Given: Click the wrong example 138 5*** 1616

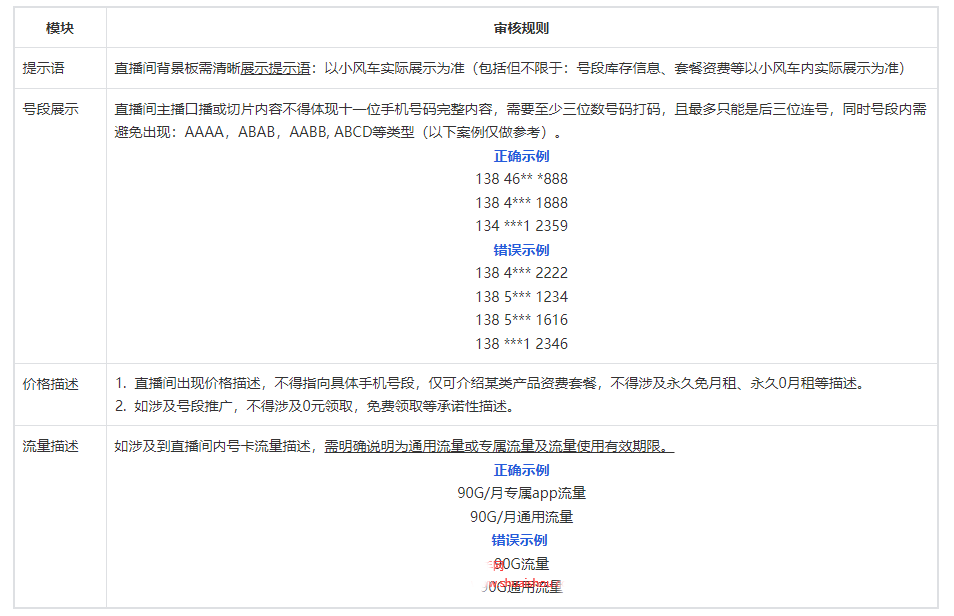Looking at the screenshot, I should 521,320.
